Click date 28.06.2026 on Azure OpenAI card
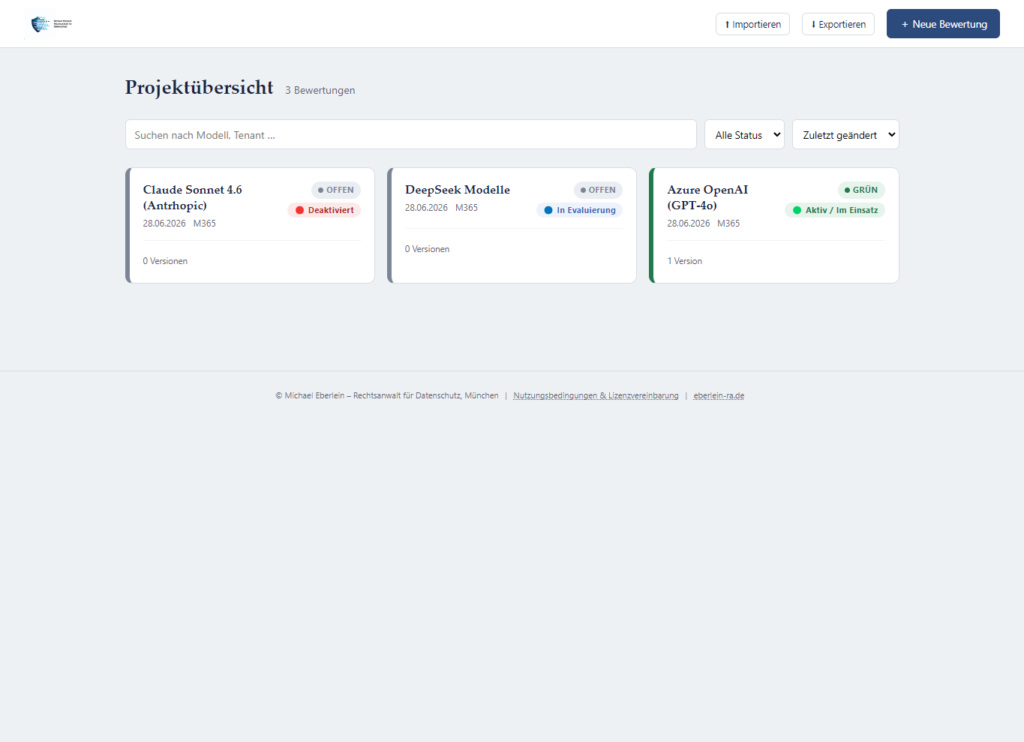Viewport: 1024px width, 742px height. click(688, 223)
